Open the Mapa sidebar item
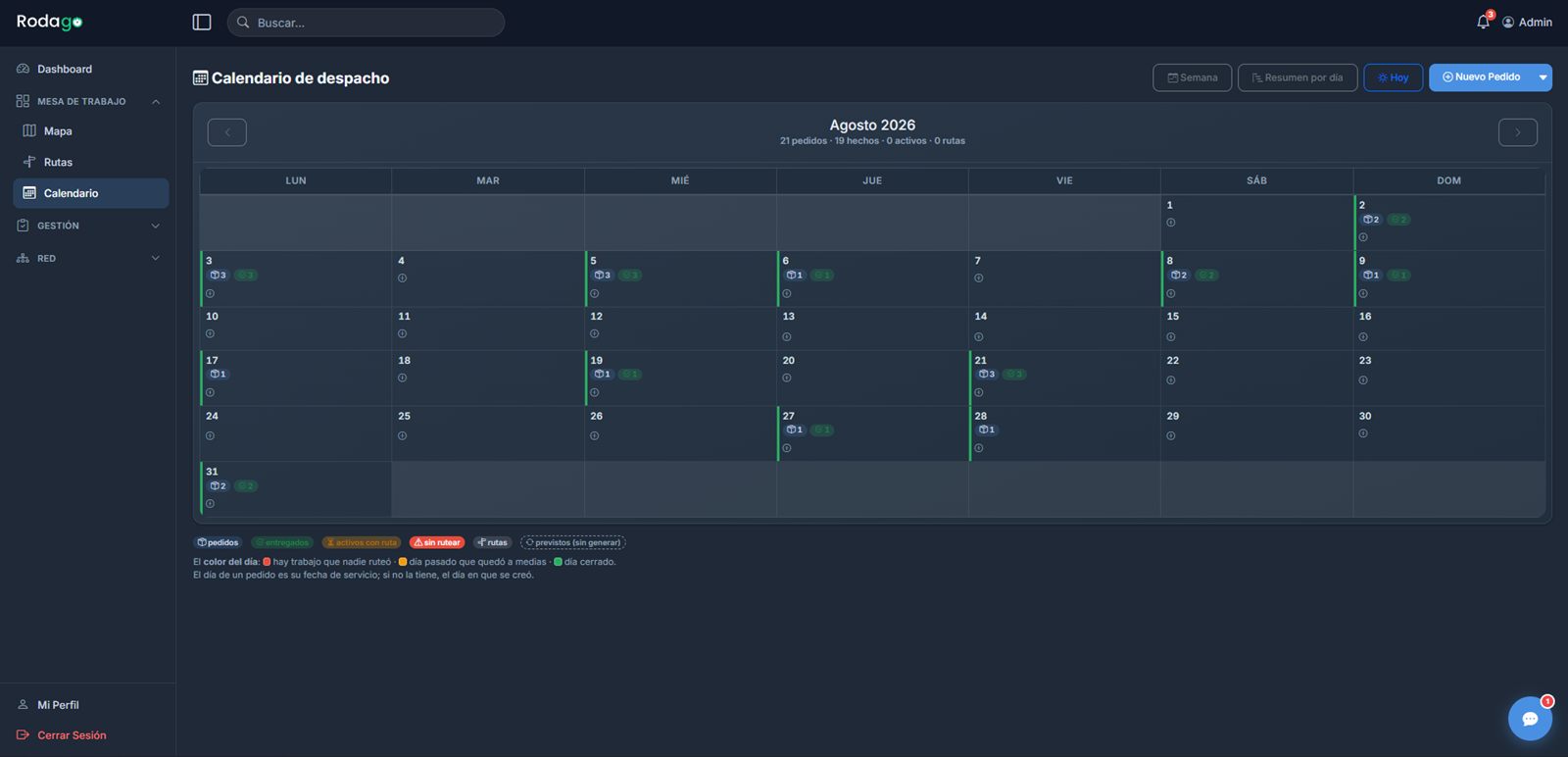The height and width of the screenshot is (757, 1568). [x=90, y=131]
